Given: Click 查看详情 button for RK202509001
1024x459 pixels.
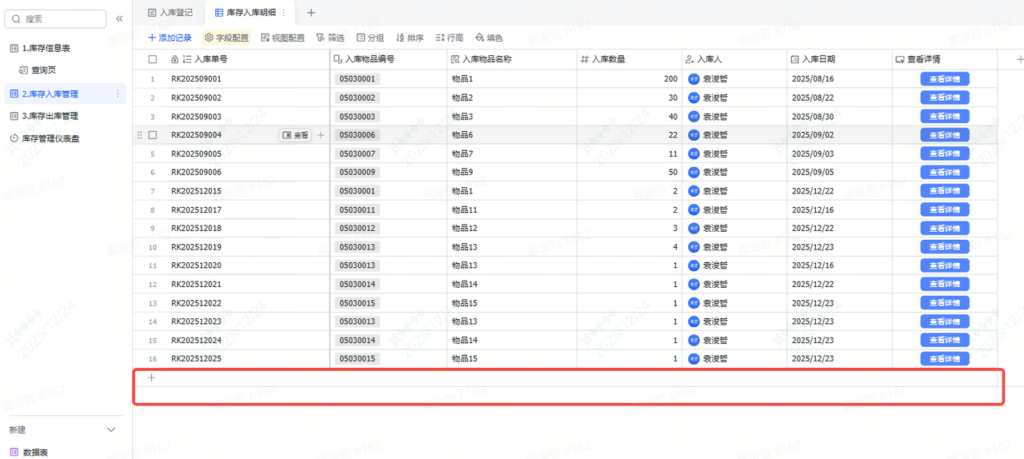Looking at the screenshot, I should tap(944, 79).
